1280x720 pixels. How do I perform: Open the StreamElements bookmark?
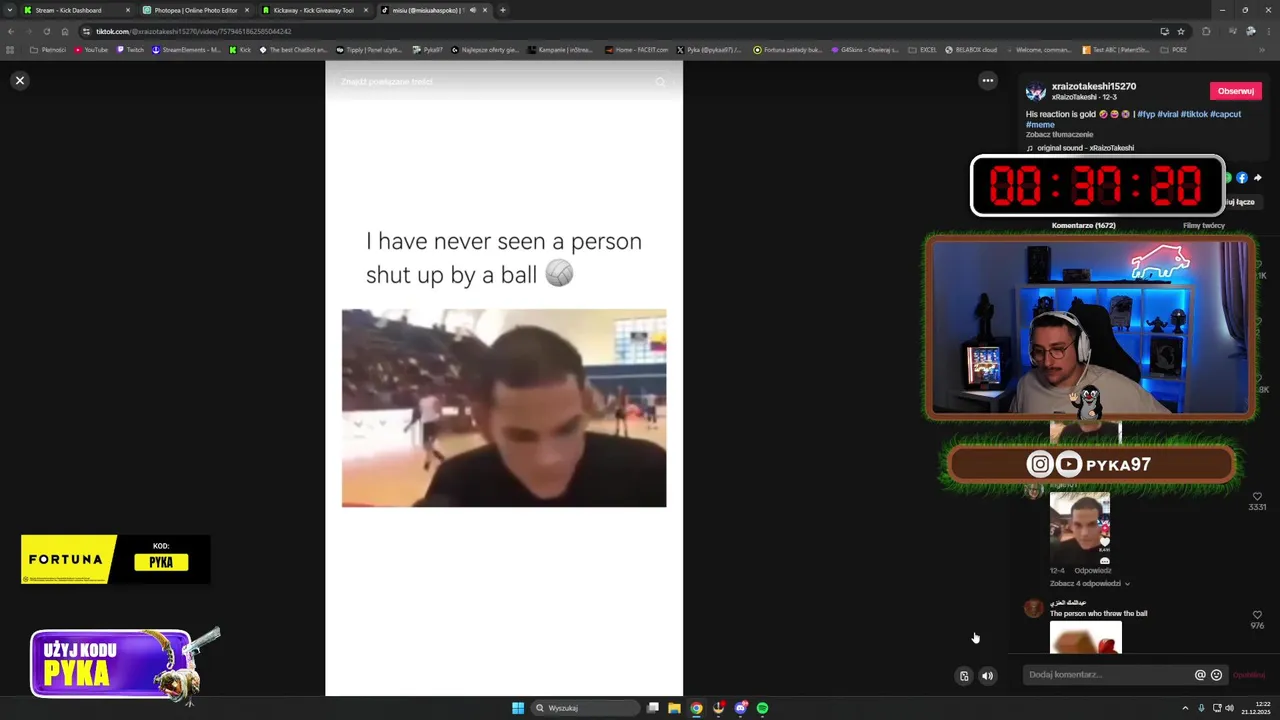pos(187,49)
